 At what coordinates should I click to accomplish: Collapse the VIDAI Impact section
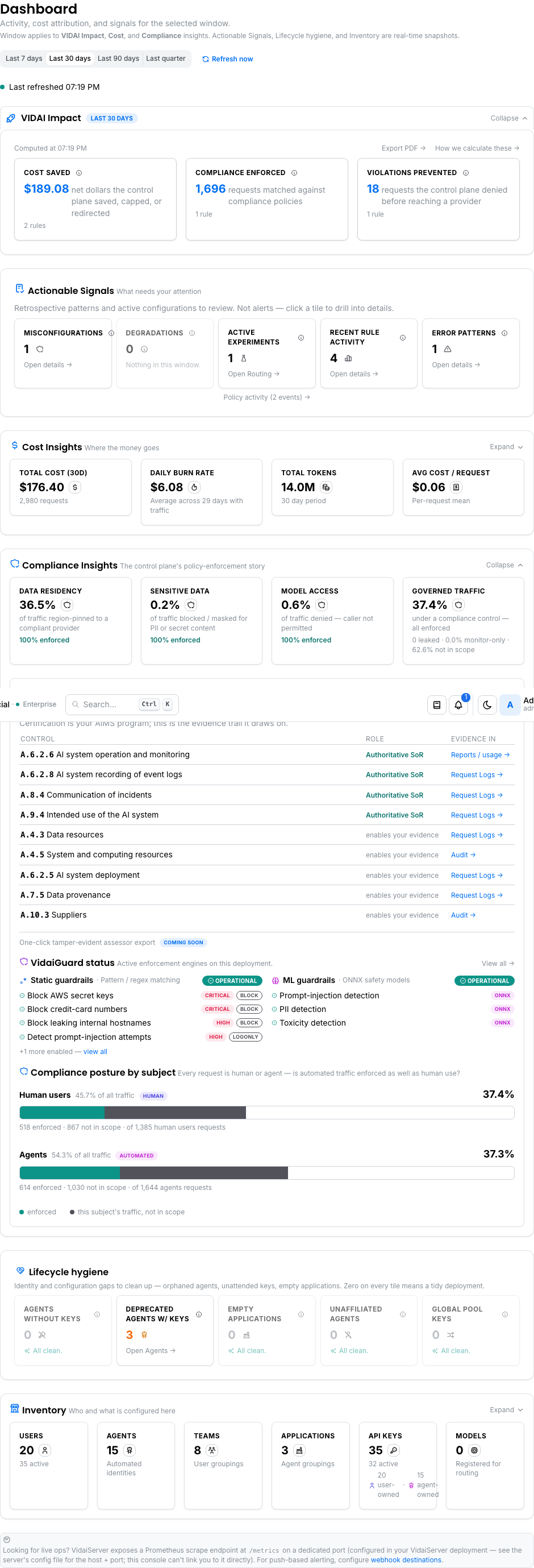(509, 118)
